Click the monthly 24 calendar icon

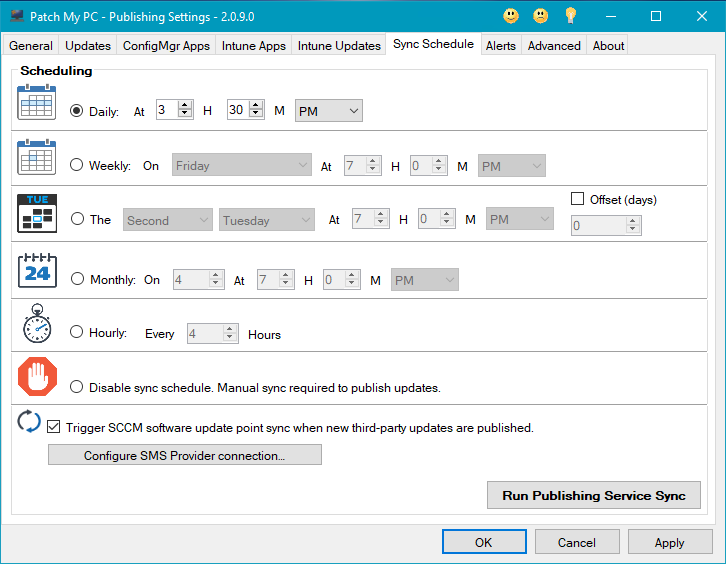(36, 272)
